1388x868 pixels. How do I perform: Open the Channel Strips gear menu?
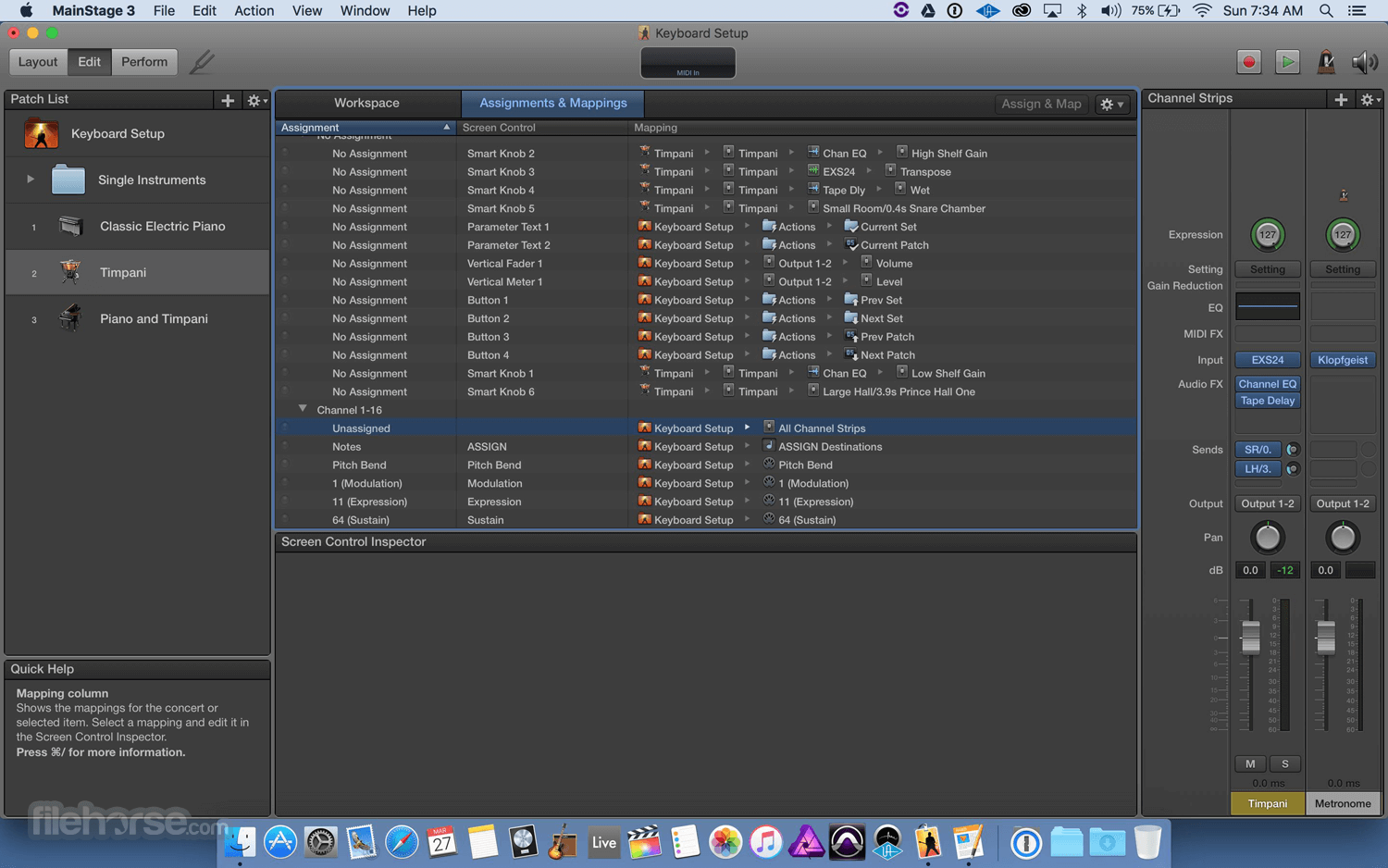(x=1369, y=99)
